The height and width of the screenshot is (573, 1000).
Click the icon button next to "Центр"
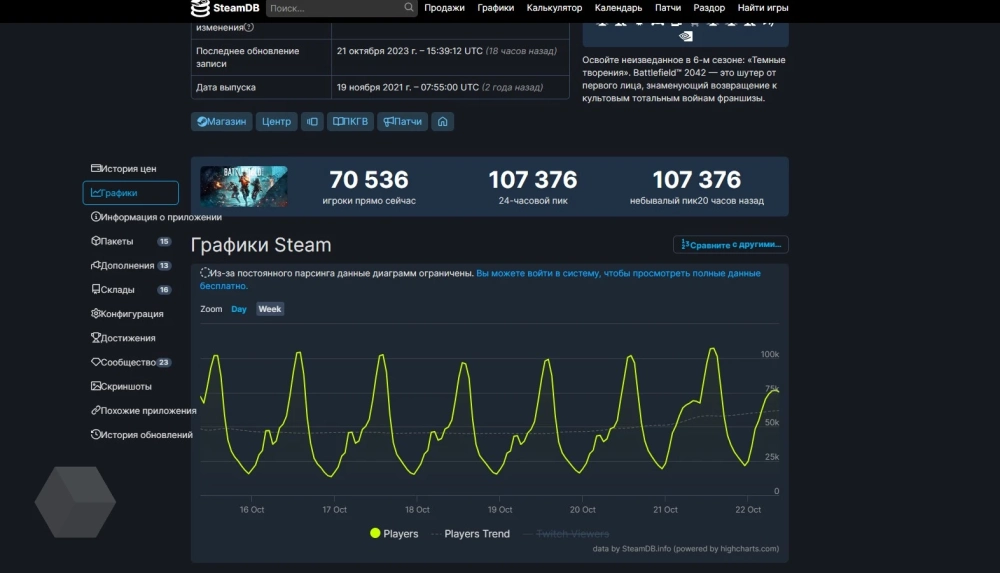312,122
